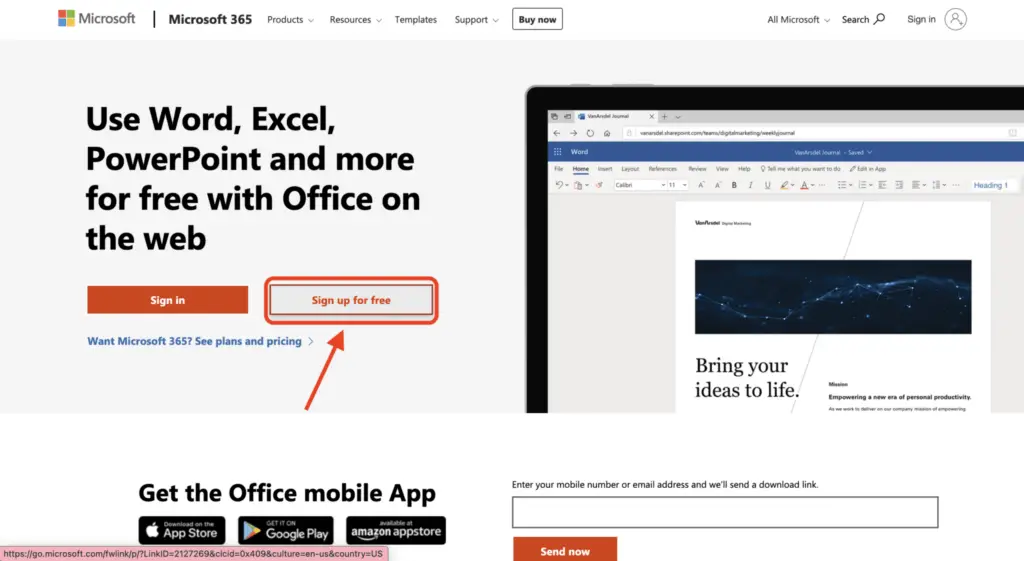Image resolution: width=1024 pixels, height=561 pixels.
Task: Click the numbered list icon
Action: click(862, 185)
